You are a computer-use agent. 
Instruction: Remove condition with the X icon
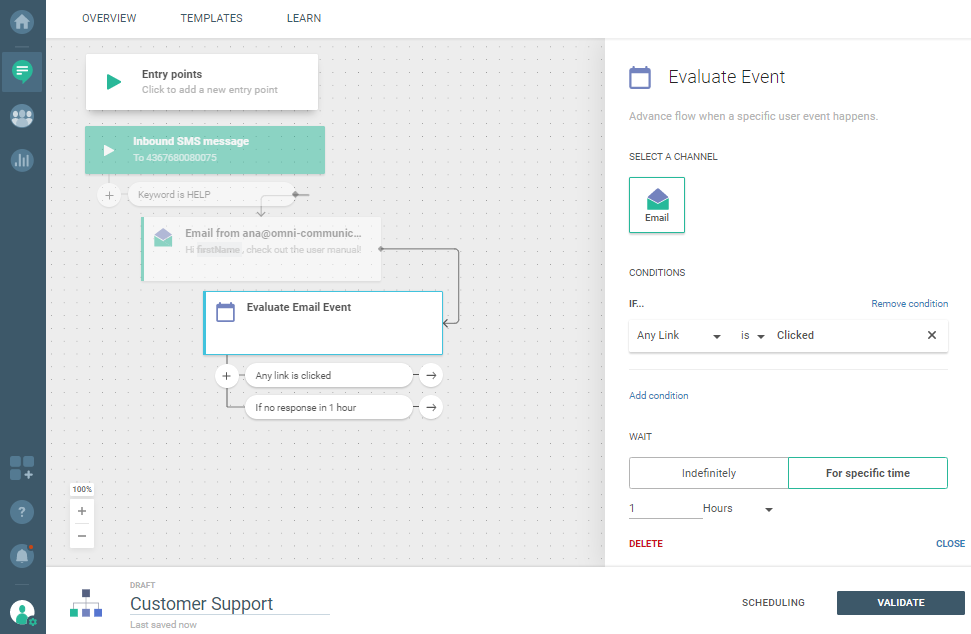[x=932, y=336]
